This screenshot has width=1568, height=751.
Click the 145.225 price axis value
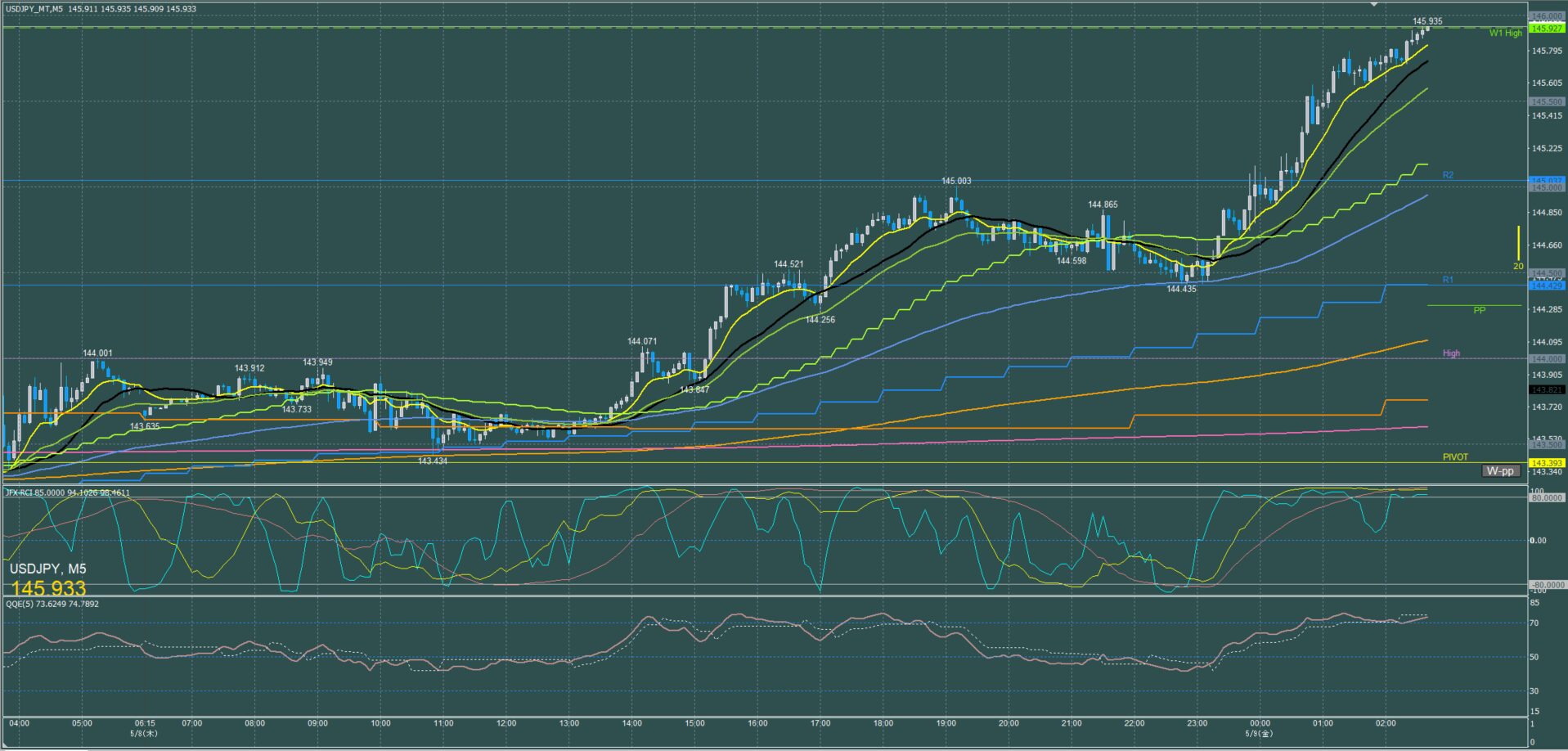[x=1545, y=149]
